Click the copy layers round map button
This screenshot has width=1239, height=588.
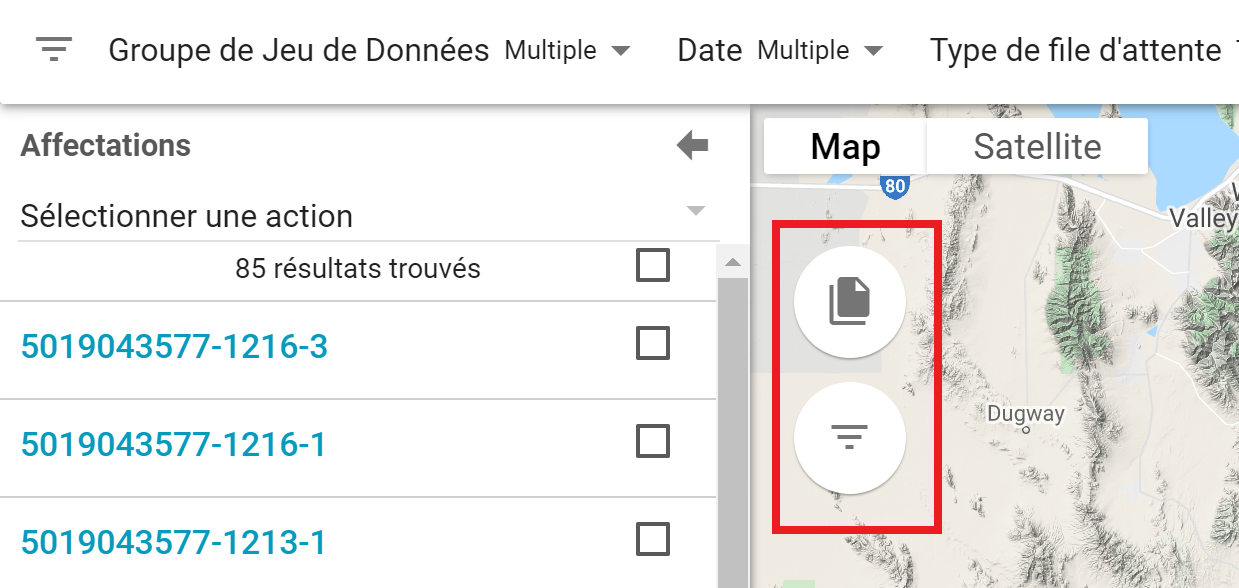point(849,301)
